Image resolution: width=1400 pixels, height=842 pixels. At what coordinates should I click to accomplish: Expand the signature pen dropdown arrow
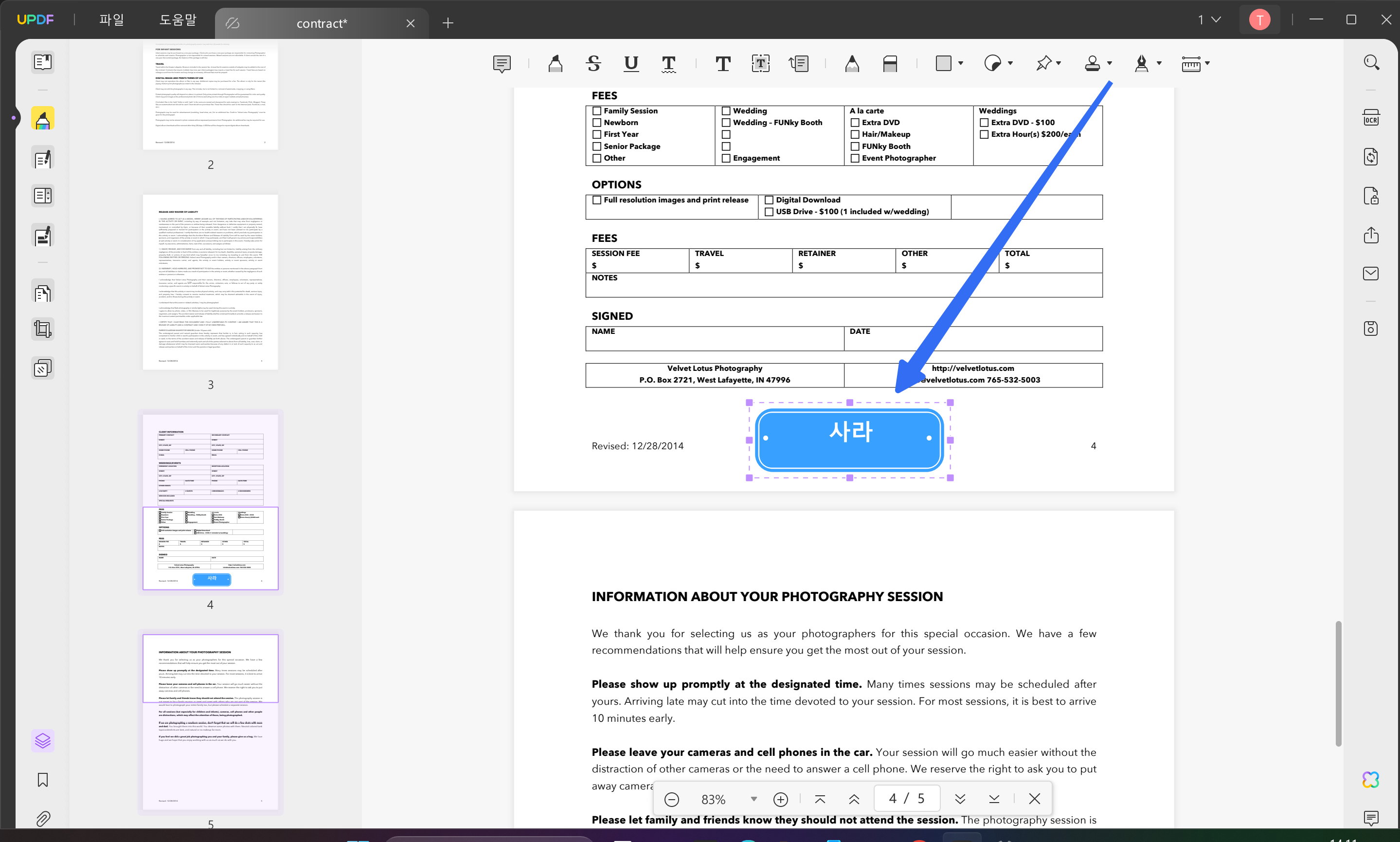tap(1159, 64)
